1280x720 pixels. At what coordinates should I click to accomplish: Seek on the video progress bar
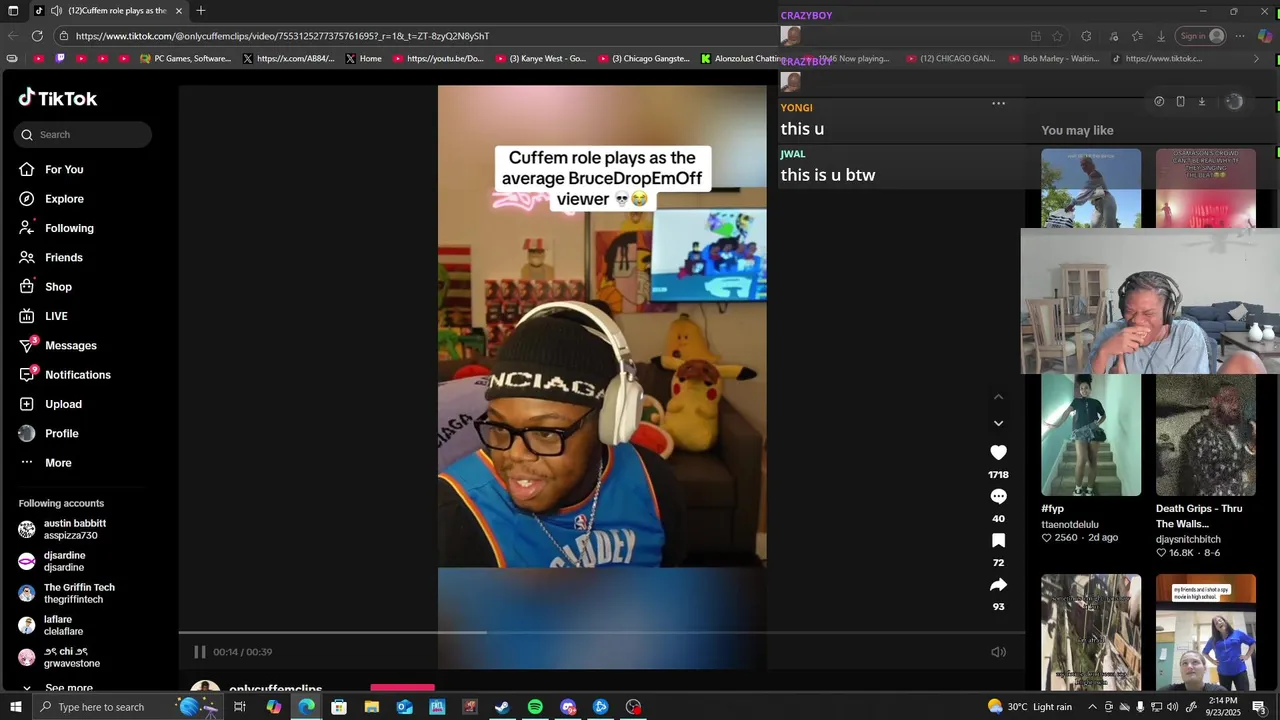click(602, 632)
